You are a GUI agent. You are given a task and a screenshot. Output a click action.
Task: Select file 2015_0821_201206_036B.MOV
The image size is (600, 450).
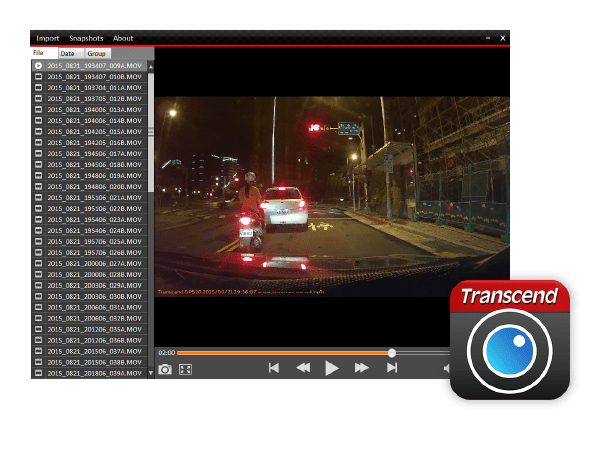(x=90, y=340)
